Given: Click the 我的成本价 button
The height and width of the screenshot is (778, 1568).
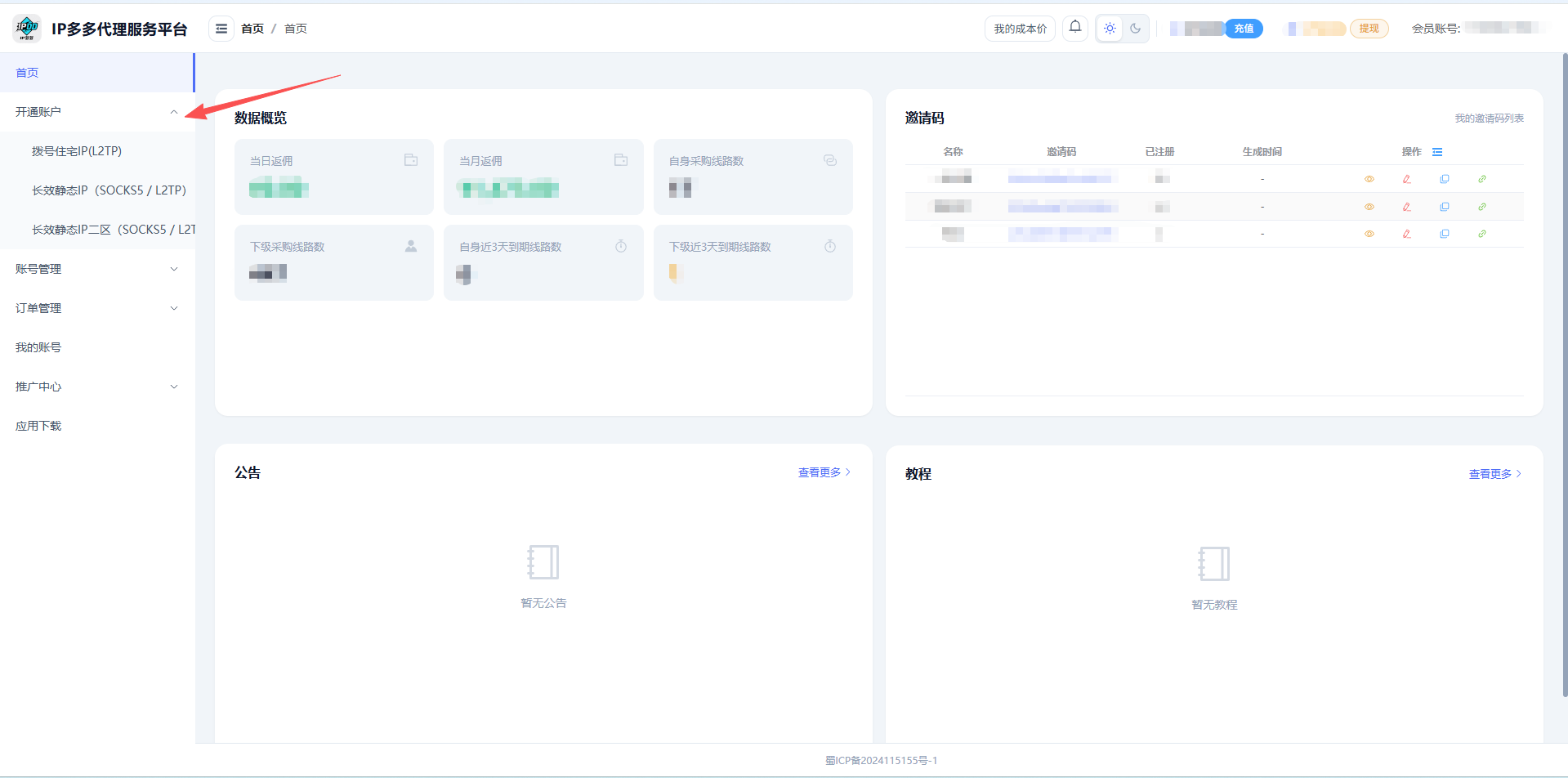Looking at the screenshot, I should click(x=1020, y=29).
